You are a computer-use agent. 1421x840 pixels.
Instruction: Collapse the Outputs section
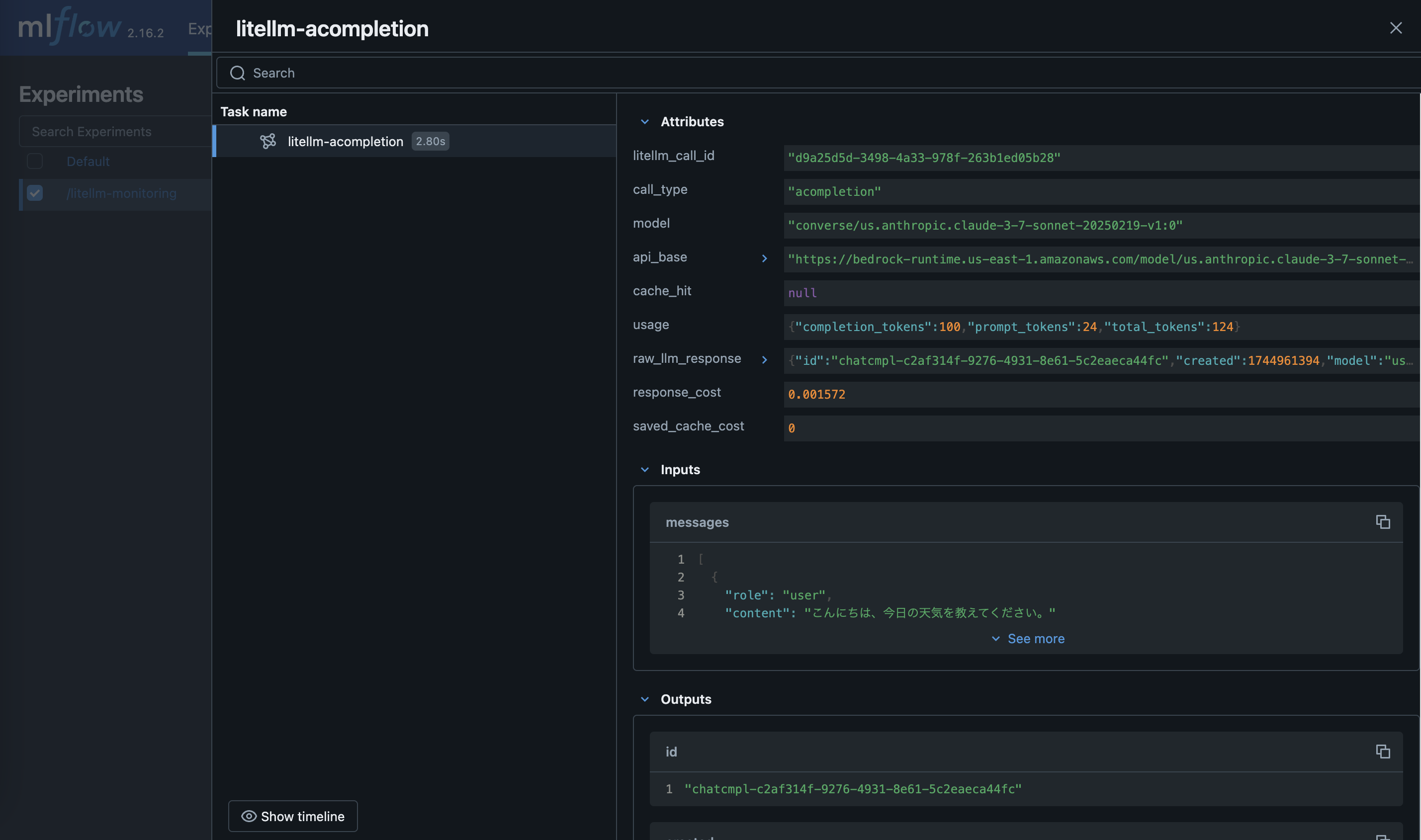point(644,699)
